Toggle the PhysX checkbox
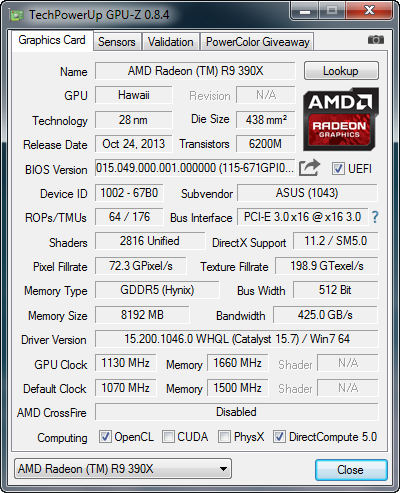 tap(224, 437)
